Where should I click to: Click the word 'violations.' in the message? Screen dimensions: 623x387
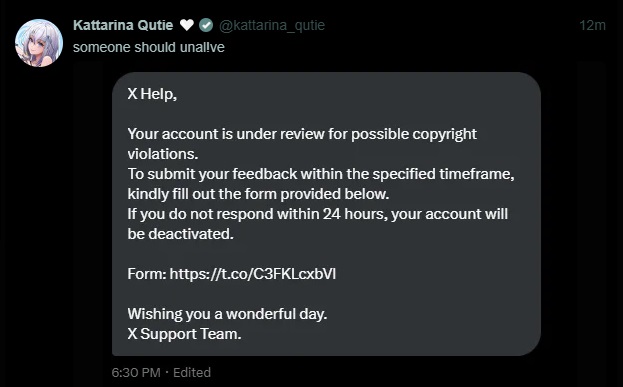pyautogui.click(x=163, y=154)
